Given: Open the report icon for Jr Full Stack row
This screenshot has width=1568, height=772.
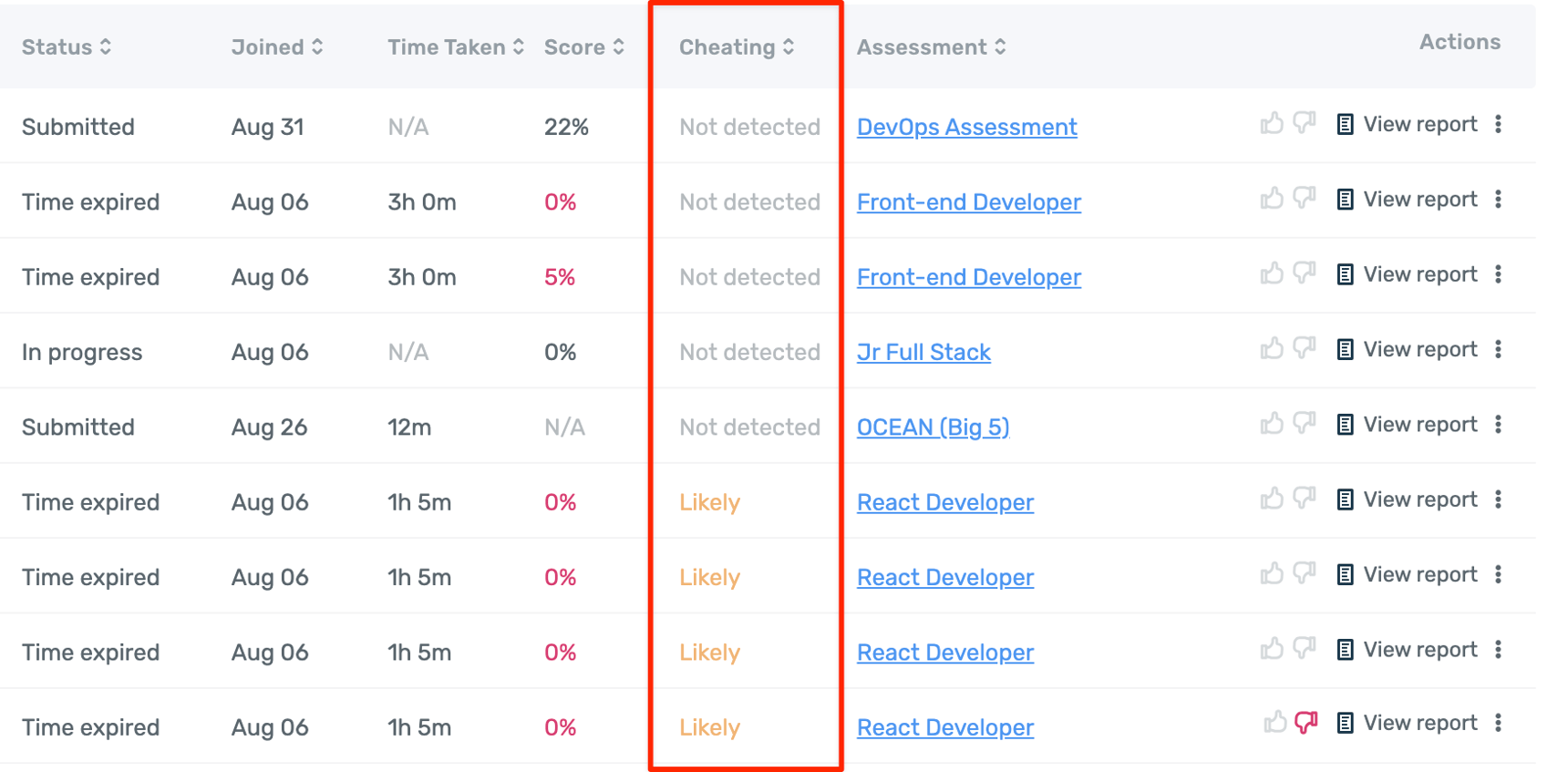Looking at the screenshot, I should tap(1346, 349).
